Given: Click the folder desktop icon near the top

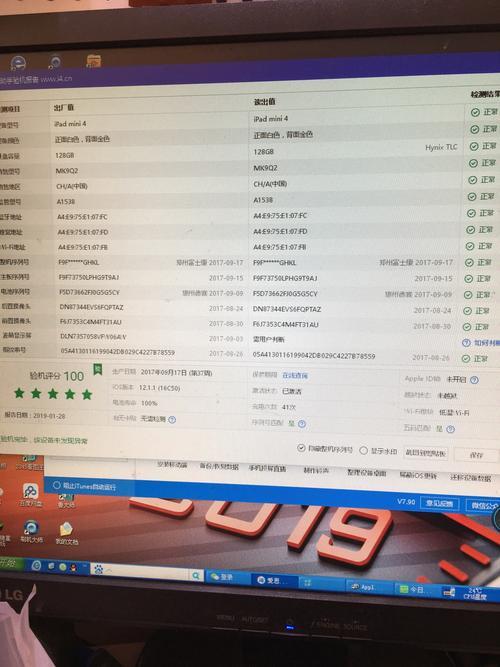Looking at the screenshot, I should [94, 61].
